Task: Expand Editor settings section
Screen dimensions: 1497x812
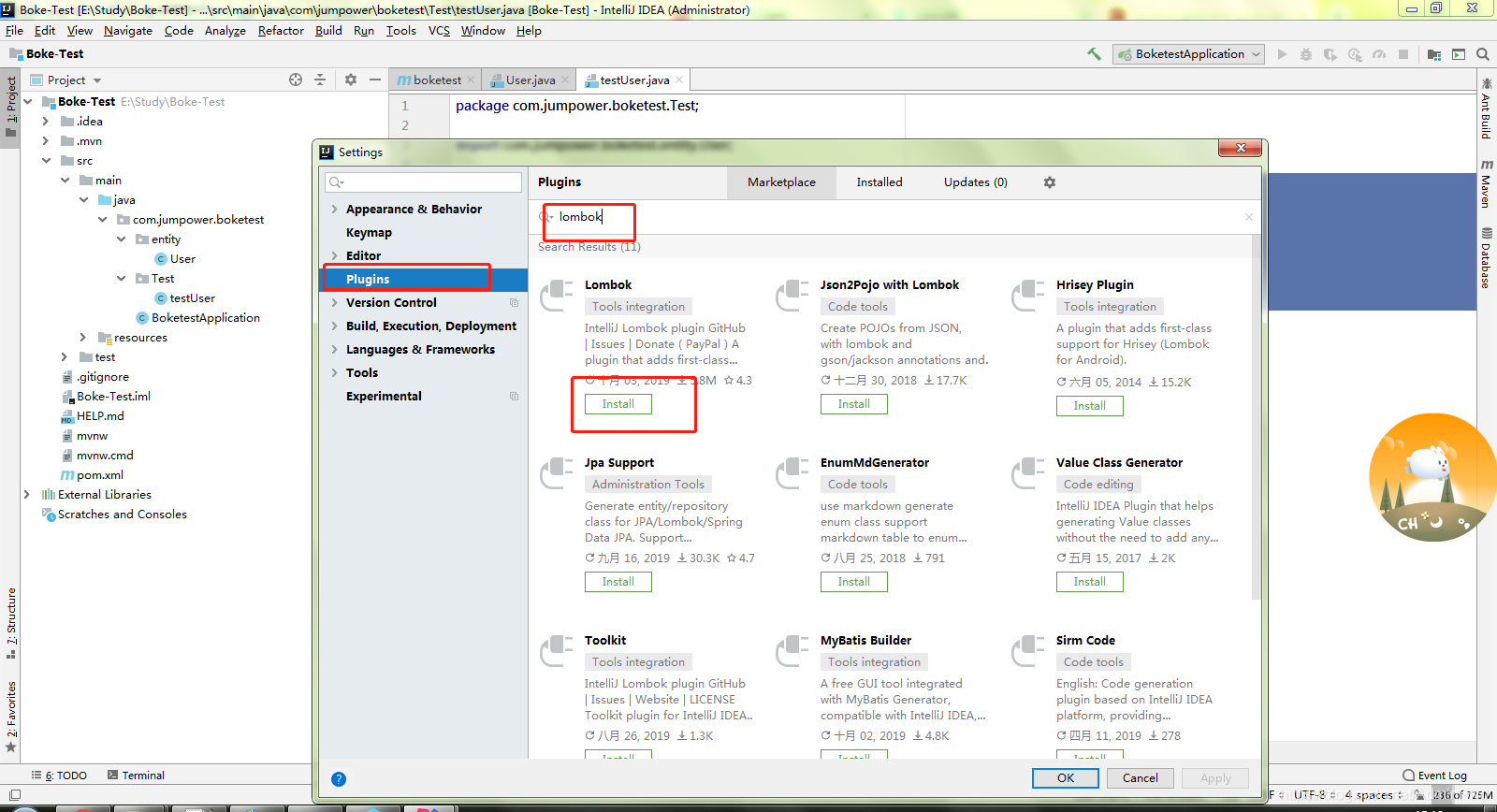Action: (335, 256)
